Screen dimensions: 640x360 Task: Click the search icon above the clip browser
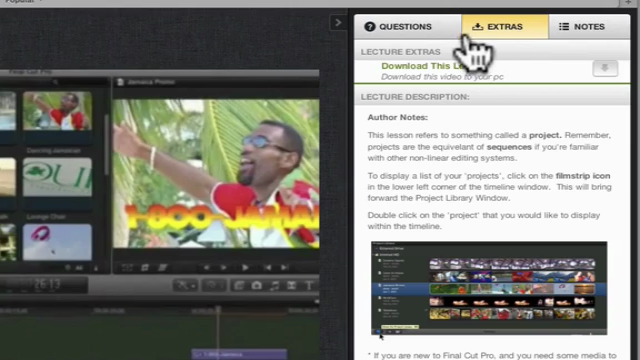click(55, 82)
